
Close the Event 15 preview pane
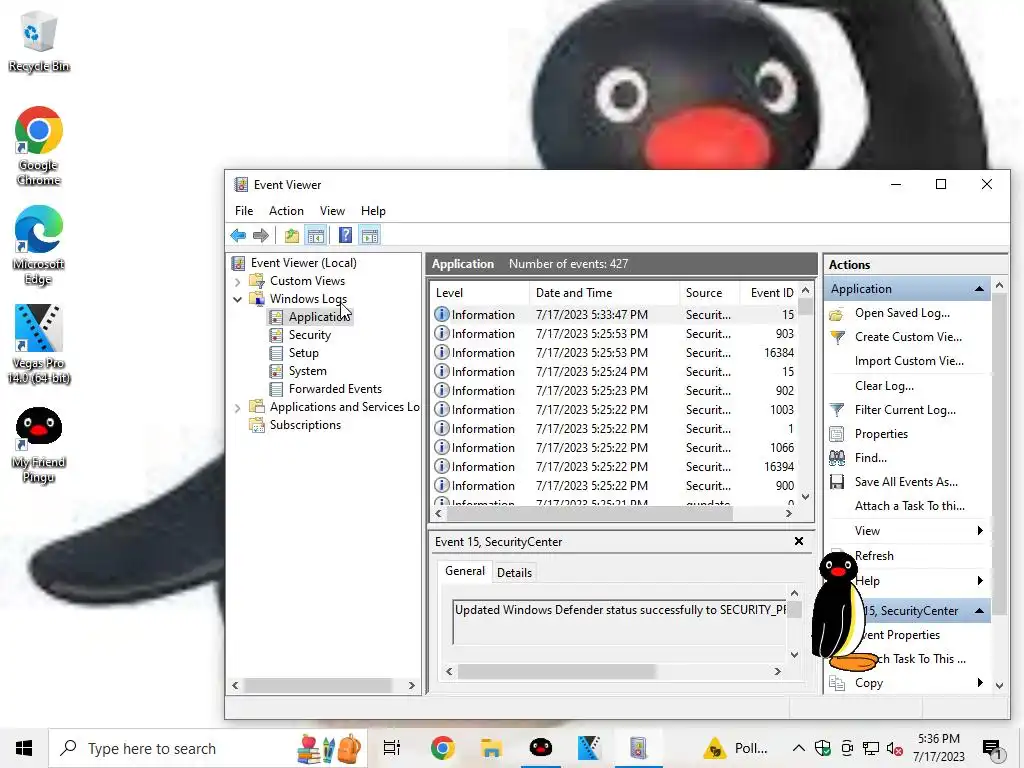[799, 541]
